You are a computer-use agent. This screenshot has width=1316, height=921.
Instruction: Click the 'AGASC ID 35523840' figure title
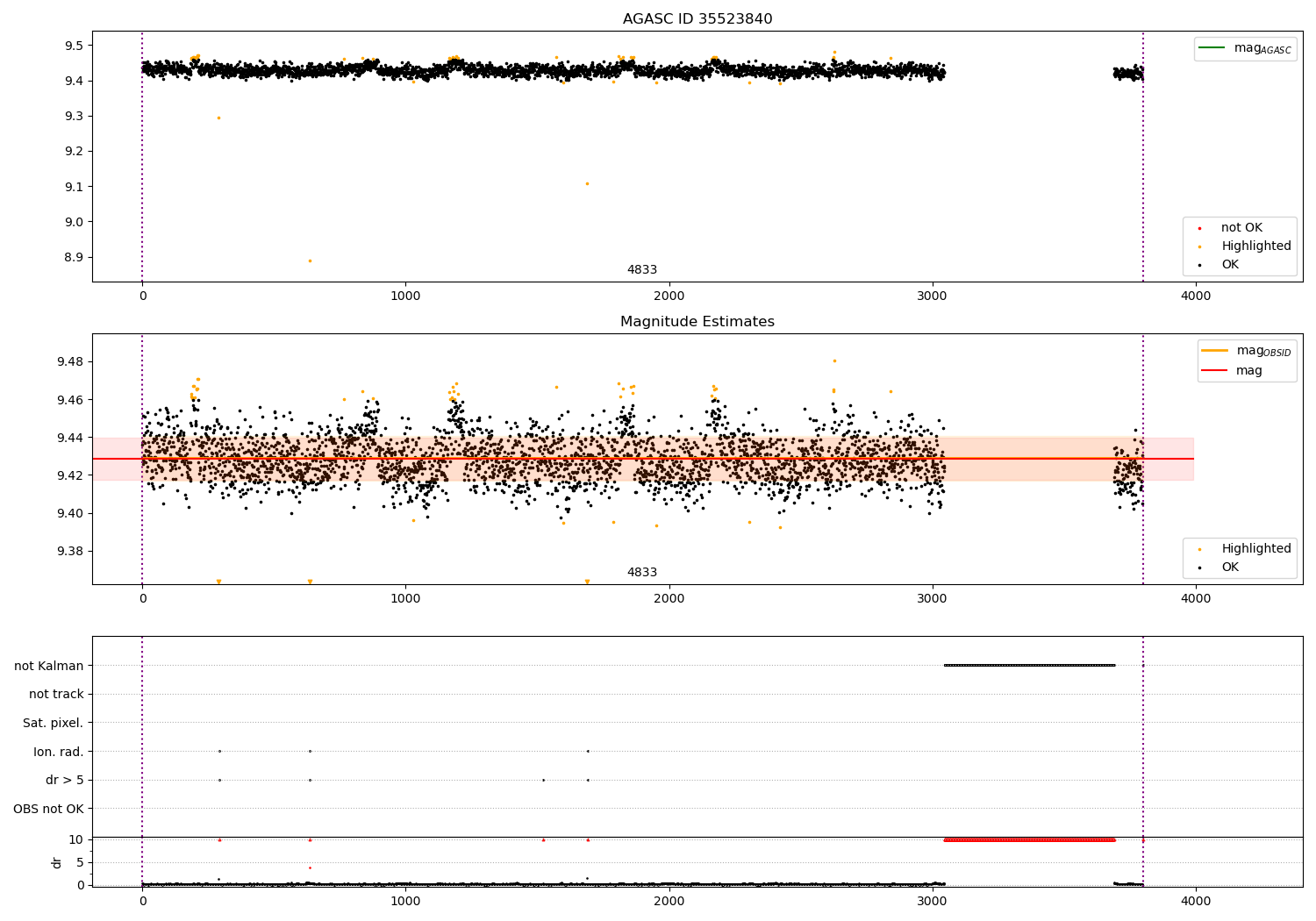[x=697, y=19]
